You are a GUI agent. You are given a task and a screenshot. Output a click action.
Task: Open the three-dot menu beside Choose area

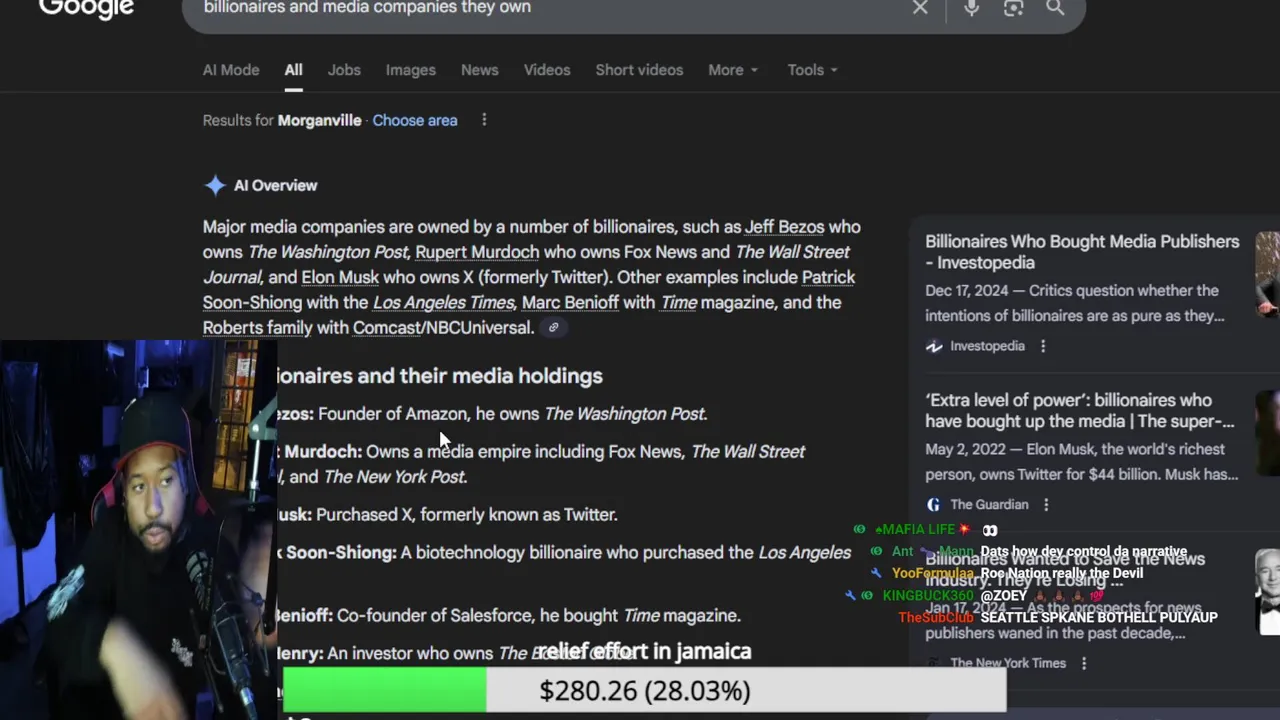[484, 120]
